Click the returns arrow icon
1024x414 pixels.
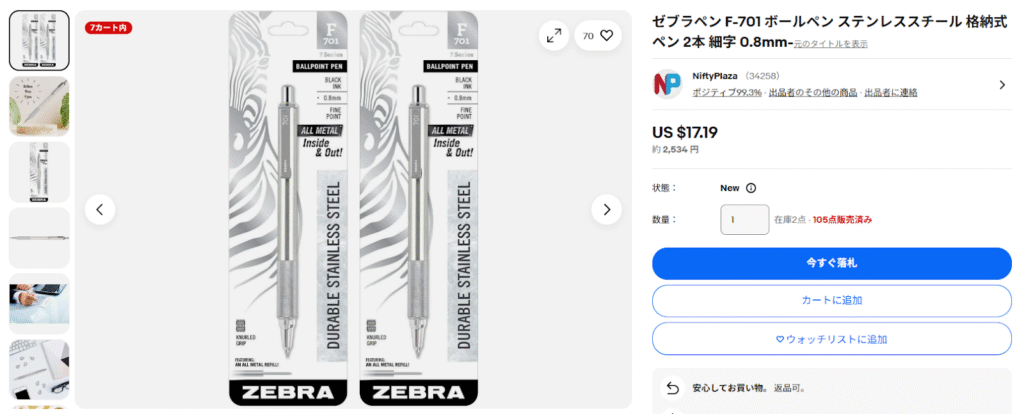673,387
